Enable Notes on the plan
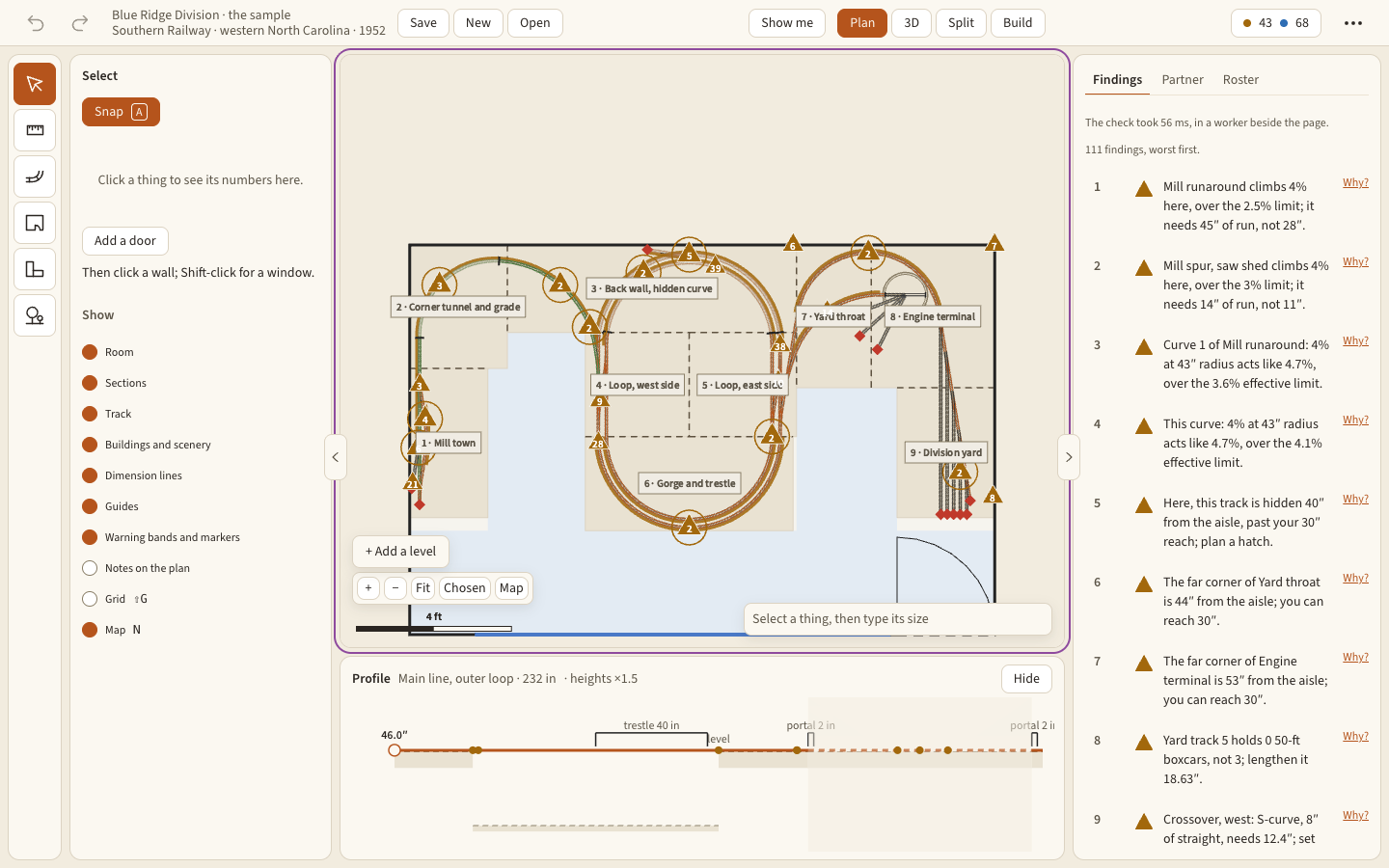This screenshot has width=1389, height=868. pos(90,568)
